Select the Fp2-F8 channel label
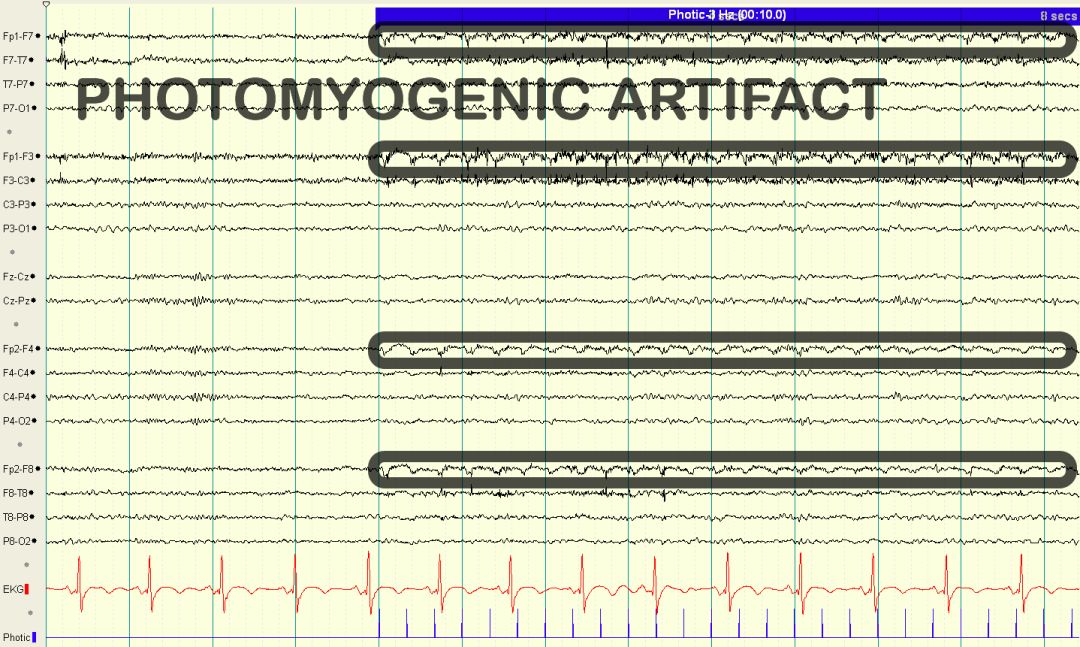 coord(17,469)
